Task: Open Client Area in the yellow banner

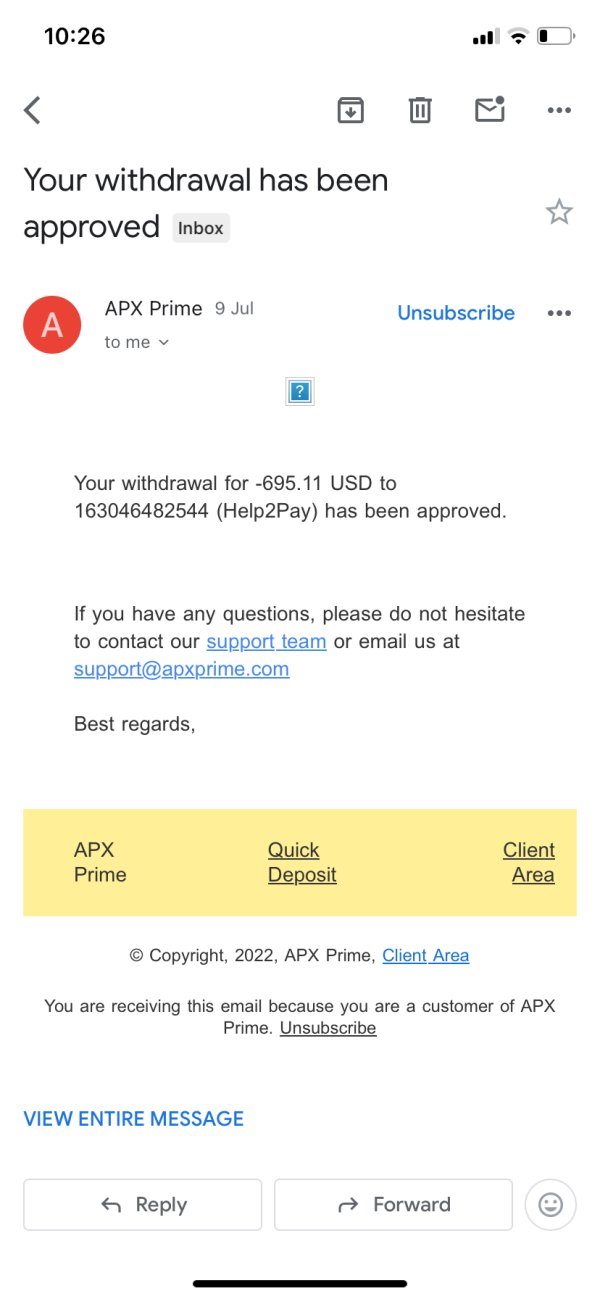Action: pyautogui.click(x=529, y=862)
